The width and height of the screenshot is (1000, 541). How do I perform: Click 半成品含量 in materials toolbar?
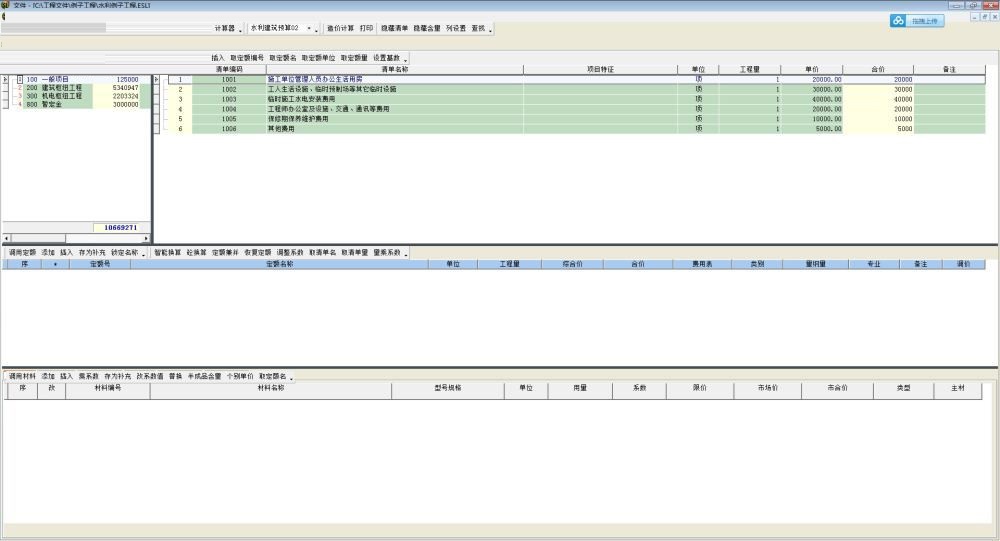point(204,376)
